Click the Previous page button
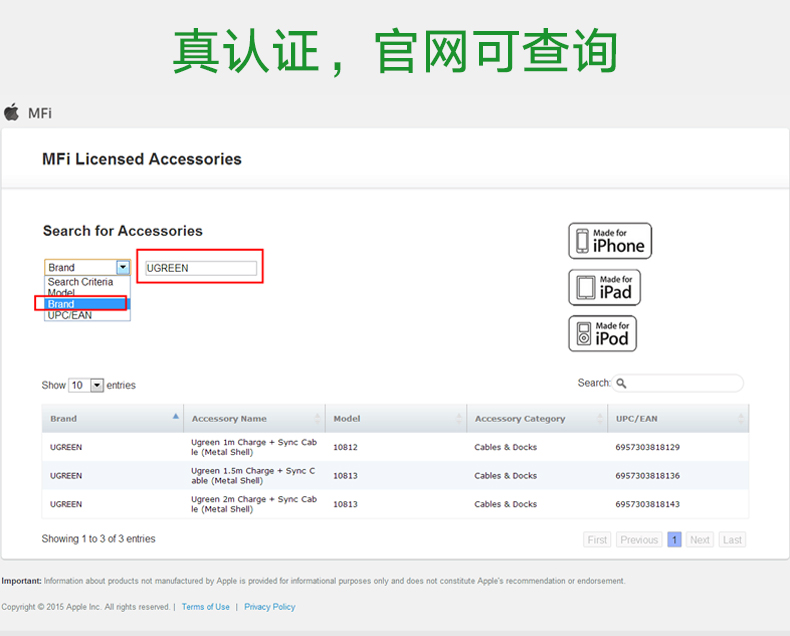The image size is (790, 636). point(638,540)
